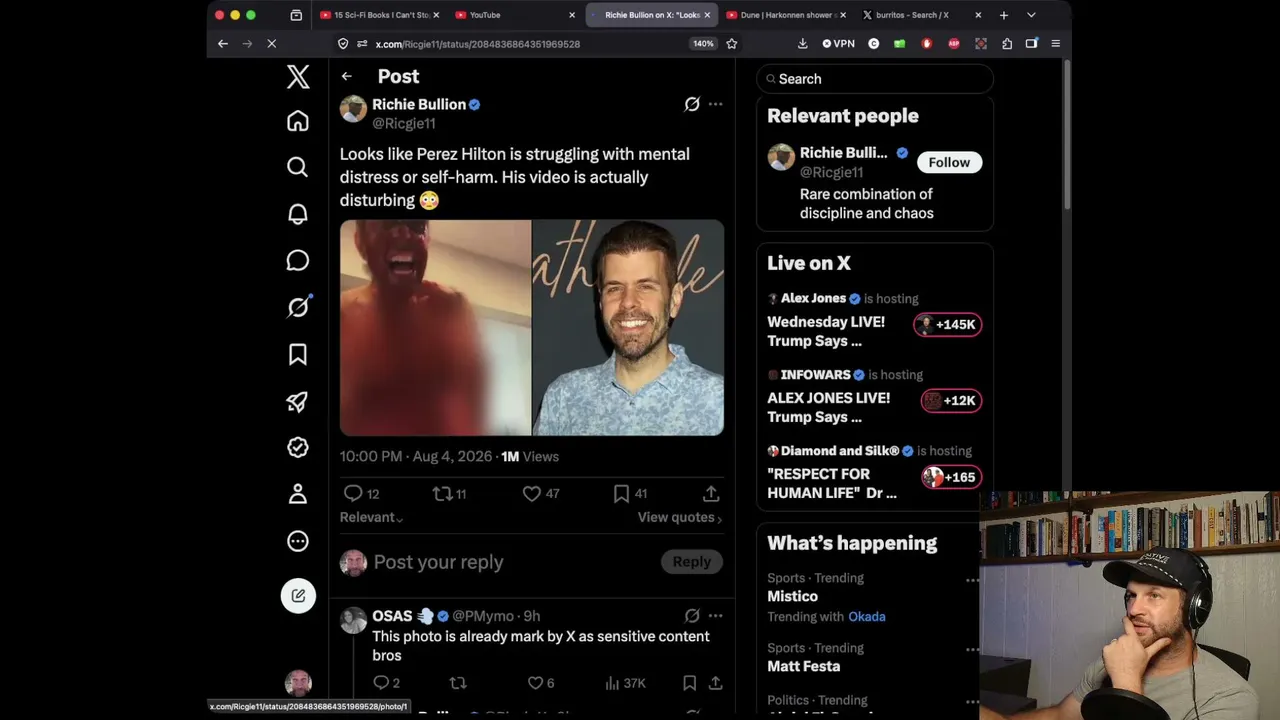
Task: Join Alex Jones live with +145K
Action: click(948, 325)
